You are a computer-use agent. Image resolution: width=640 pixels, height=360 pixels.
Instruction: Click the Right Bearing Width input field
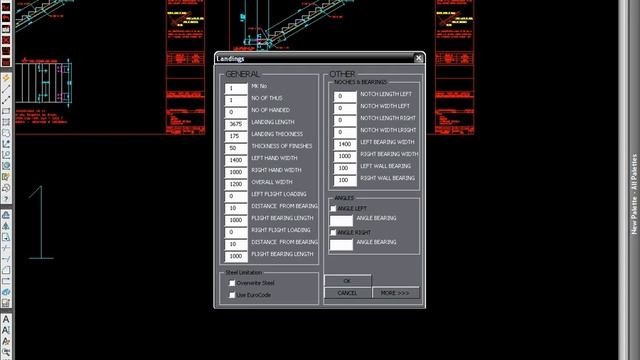click(345, 156)
